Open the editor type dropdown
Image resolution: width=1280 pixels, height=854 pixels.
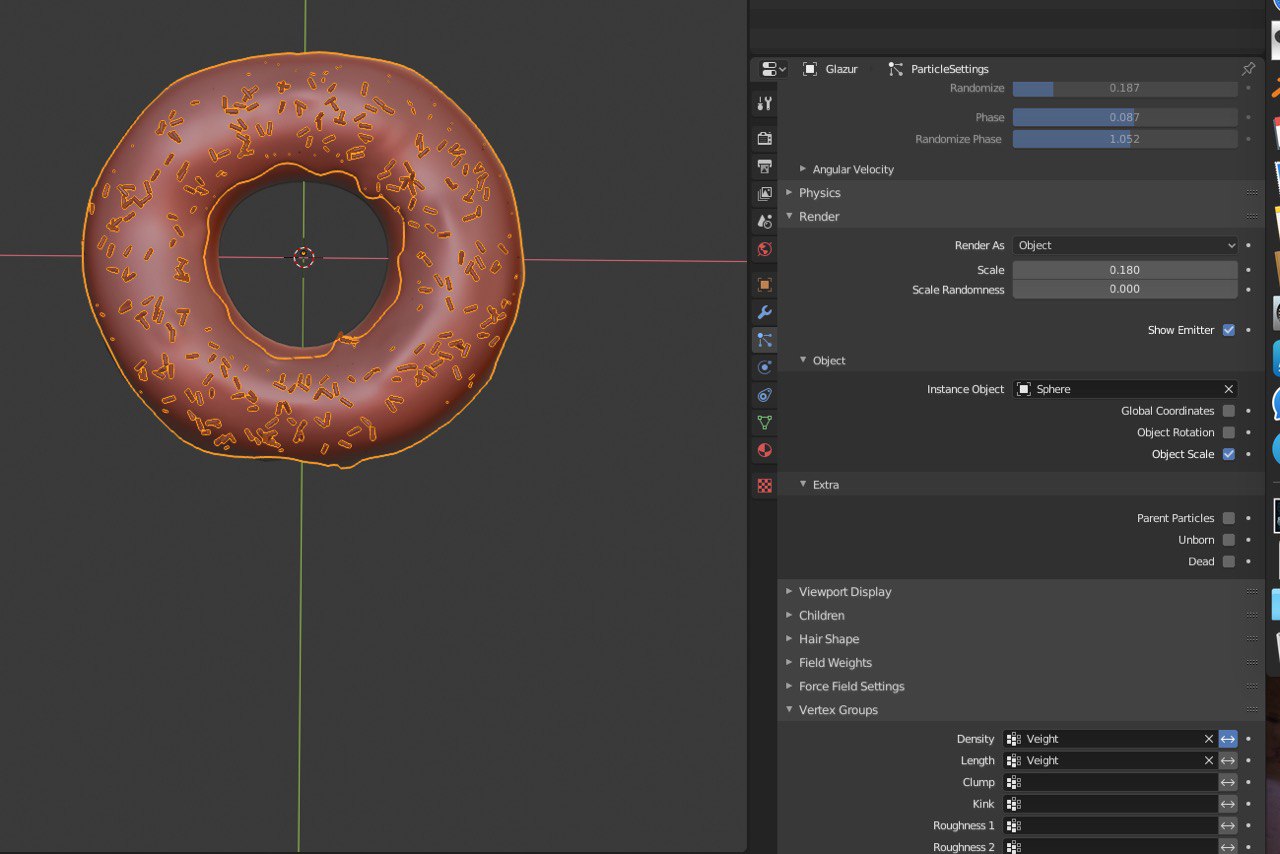[774, 69]
